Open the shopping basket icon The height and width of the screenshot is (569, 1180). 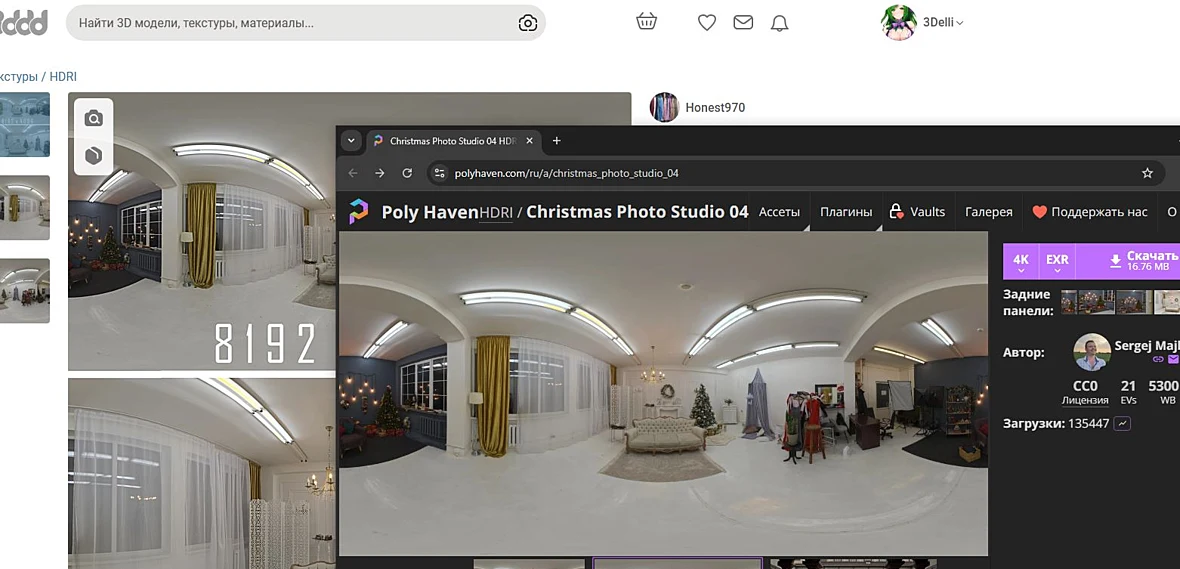(646, 22)
